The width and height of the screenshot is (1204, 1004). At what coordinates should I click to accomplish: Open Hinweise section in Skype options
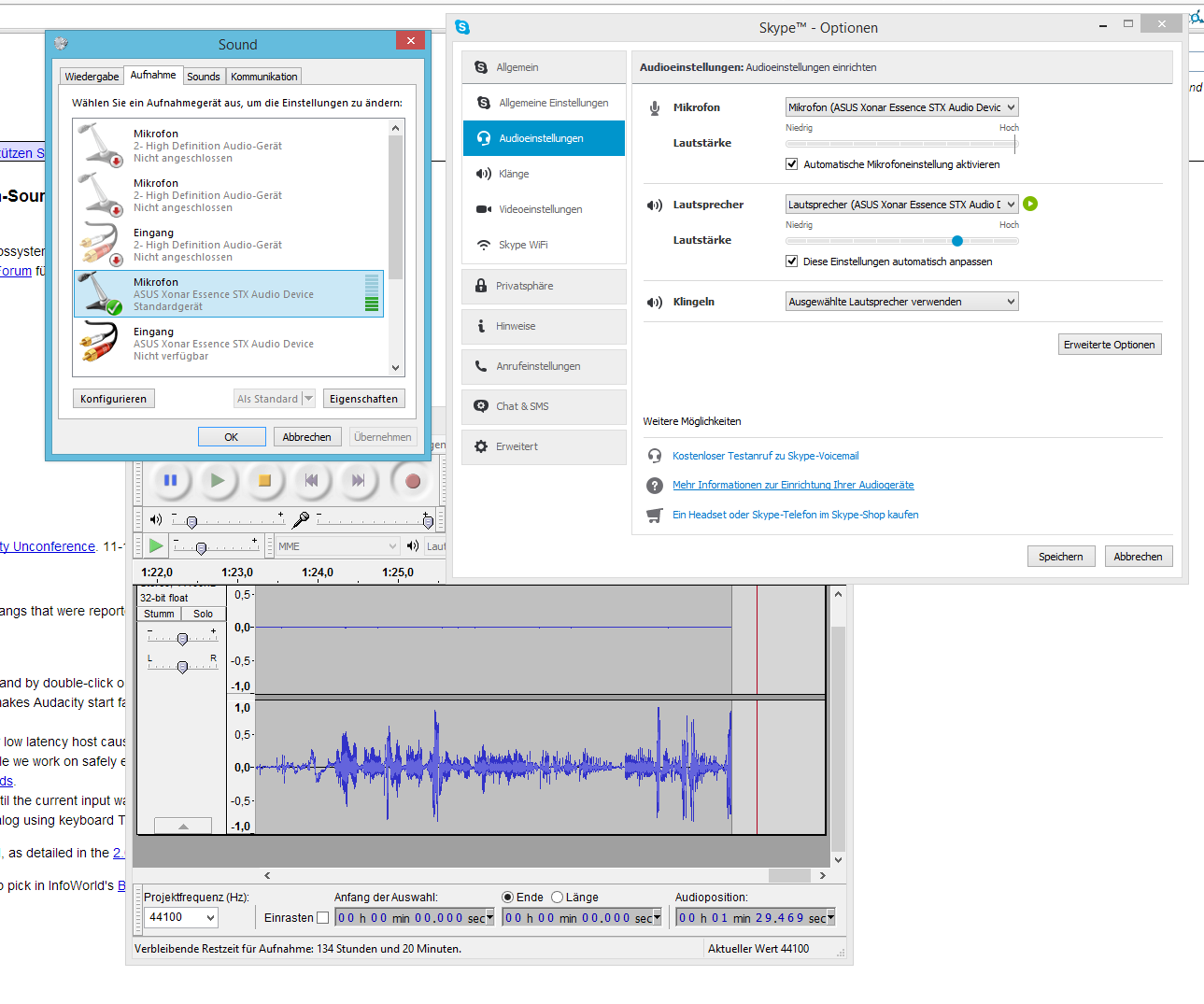(x=545, y=326)
